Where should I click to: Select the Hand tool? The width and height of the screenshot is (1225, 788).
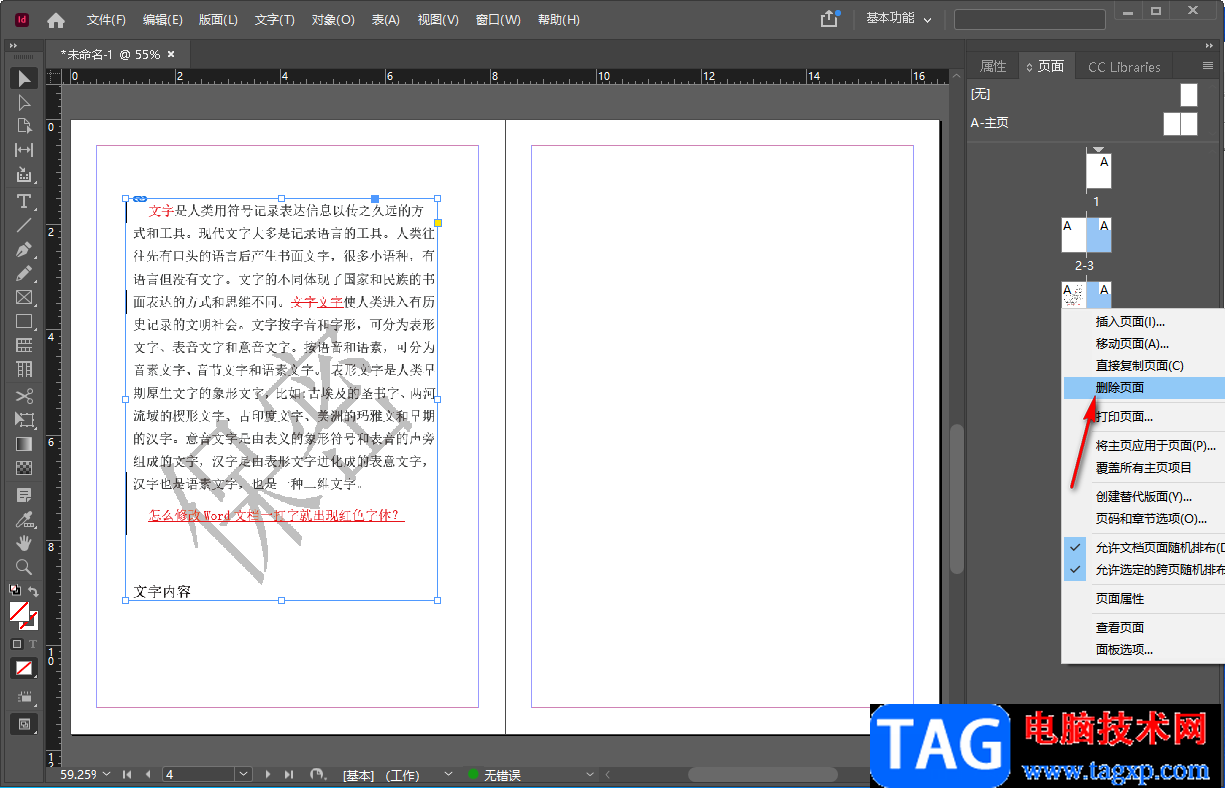pyautogui.click(x=24, y=542)
